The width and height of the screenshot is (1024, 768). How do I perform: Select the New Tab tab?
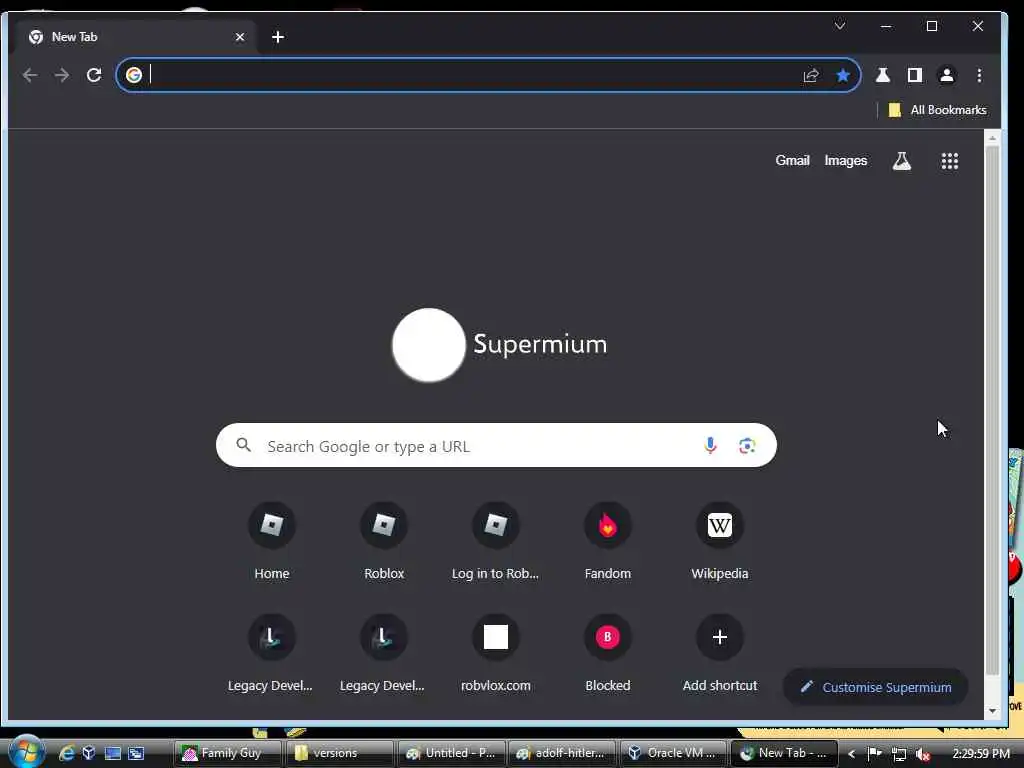pyautogui.click(x=134, y=37)
